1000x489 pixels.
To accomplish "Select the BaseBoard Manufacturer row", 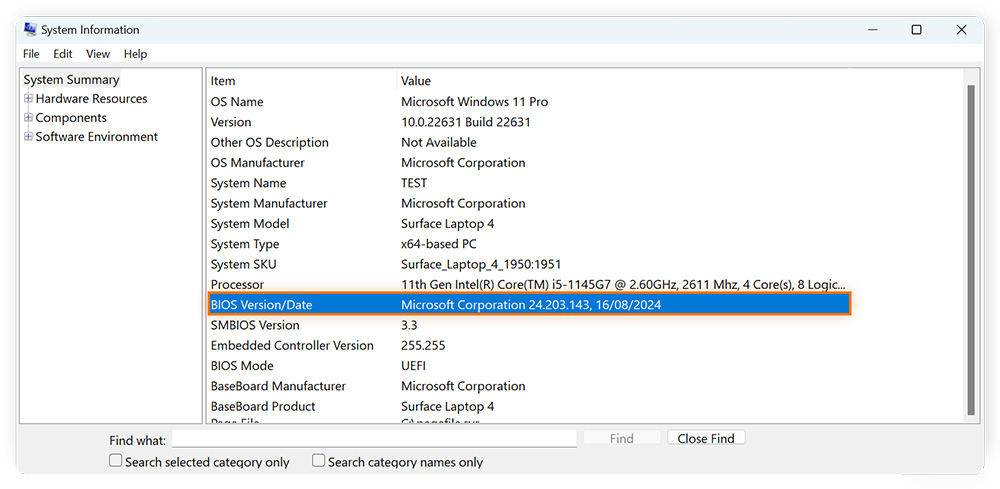I will (529, 387).
